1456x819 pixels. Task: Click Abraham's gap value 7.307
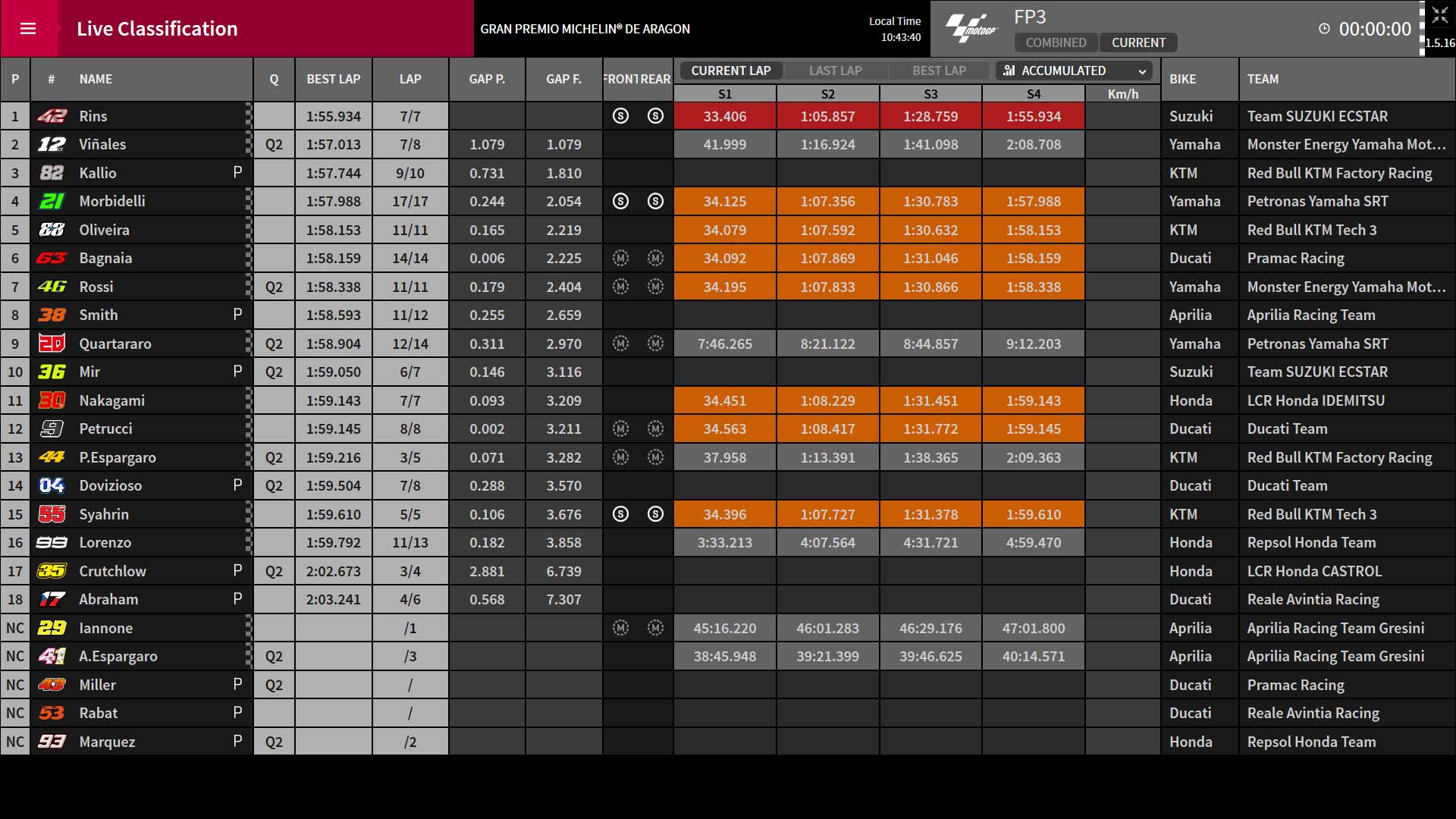point(564,599)
